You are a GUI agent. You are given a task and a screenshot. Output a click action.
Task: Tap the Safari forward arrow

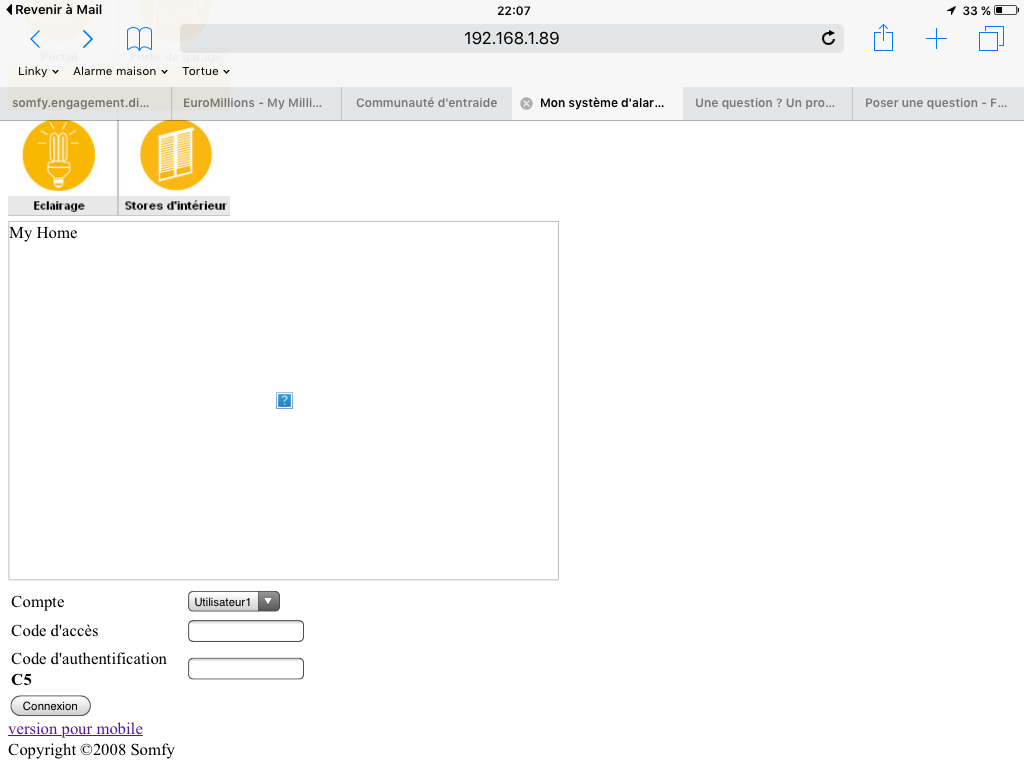coord(87,39)
